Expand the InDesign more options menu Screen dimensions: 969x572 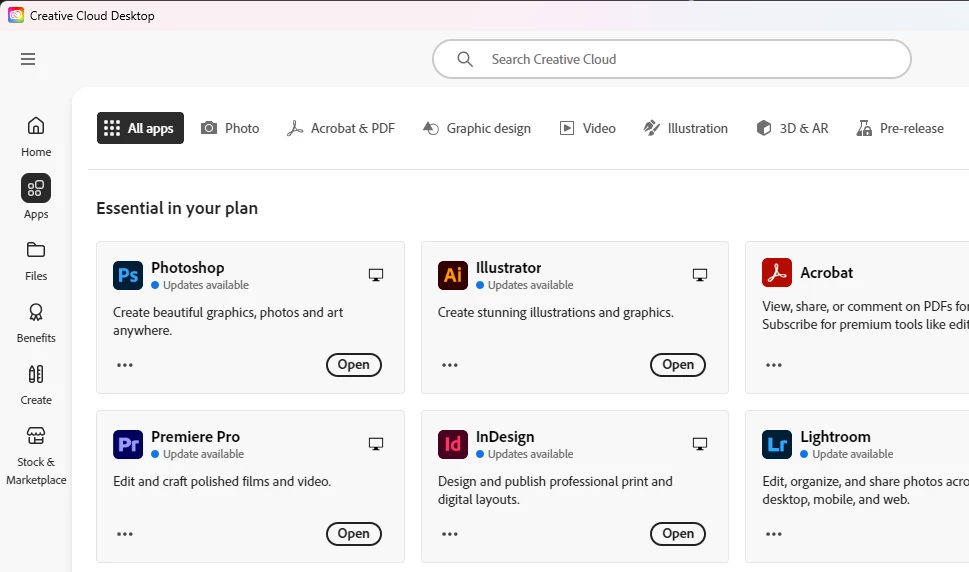pyautogui.click(x=450, y=534)
